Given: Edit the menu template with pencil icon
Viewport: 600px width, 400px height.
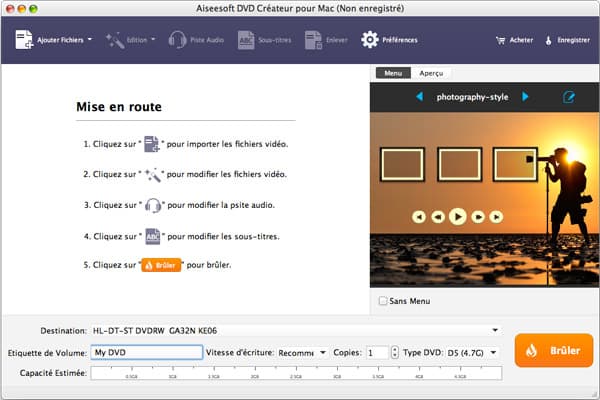Looking at the screenshot, I should pyautogui.click(x=569, y=97).
